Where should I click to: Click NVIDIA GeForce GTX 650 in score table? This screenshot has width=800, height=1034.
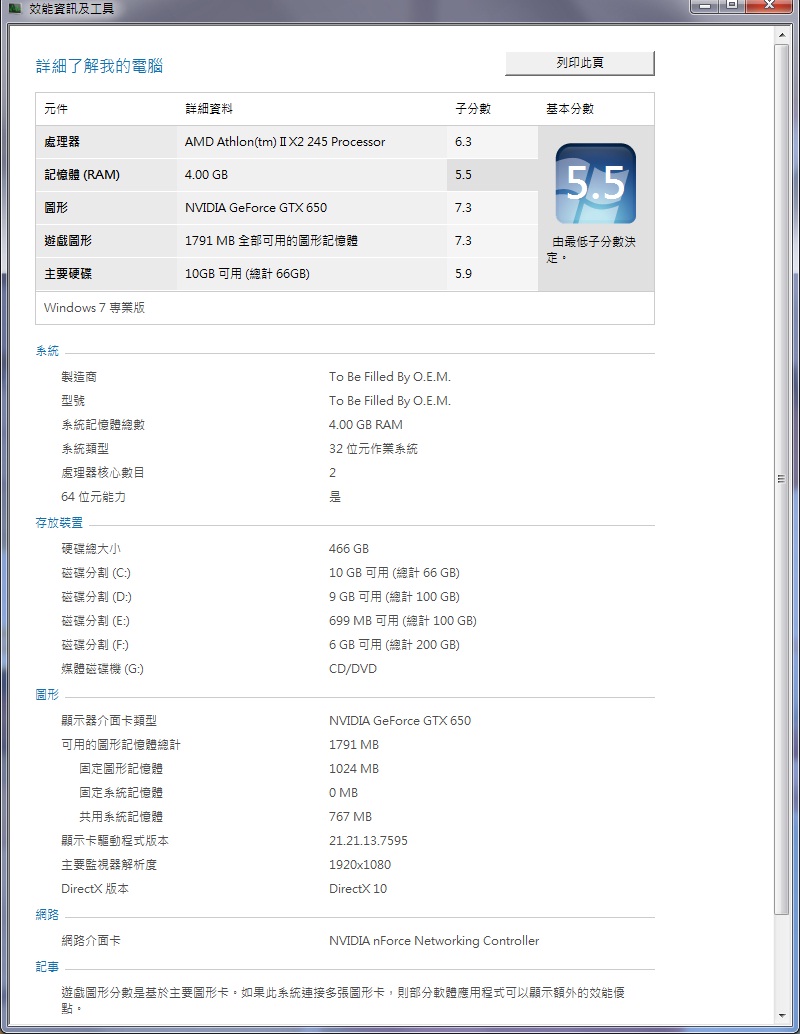(256, 208)
